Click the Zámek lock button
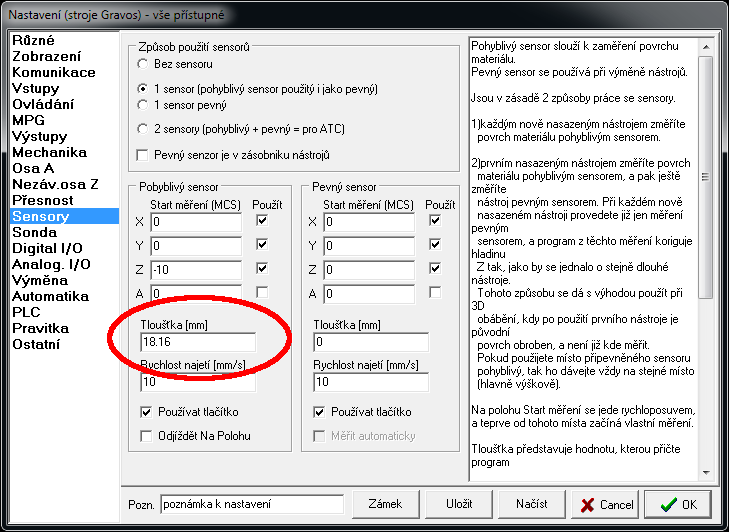 [385, 504]
